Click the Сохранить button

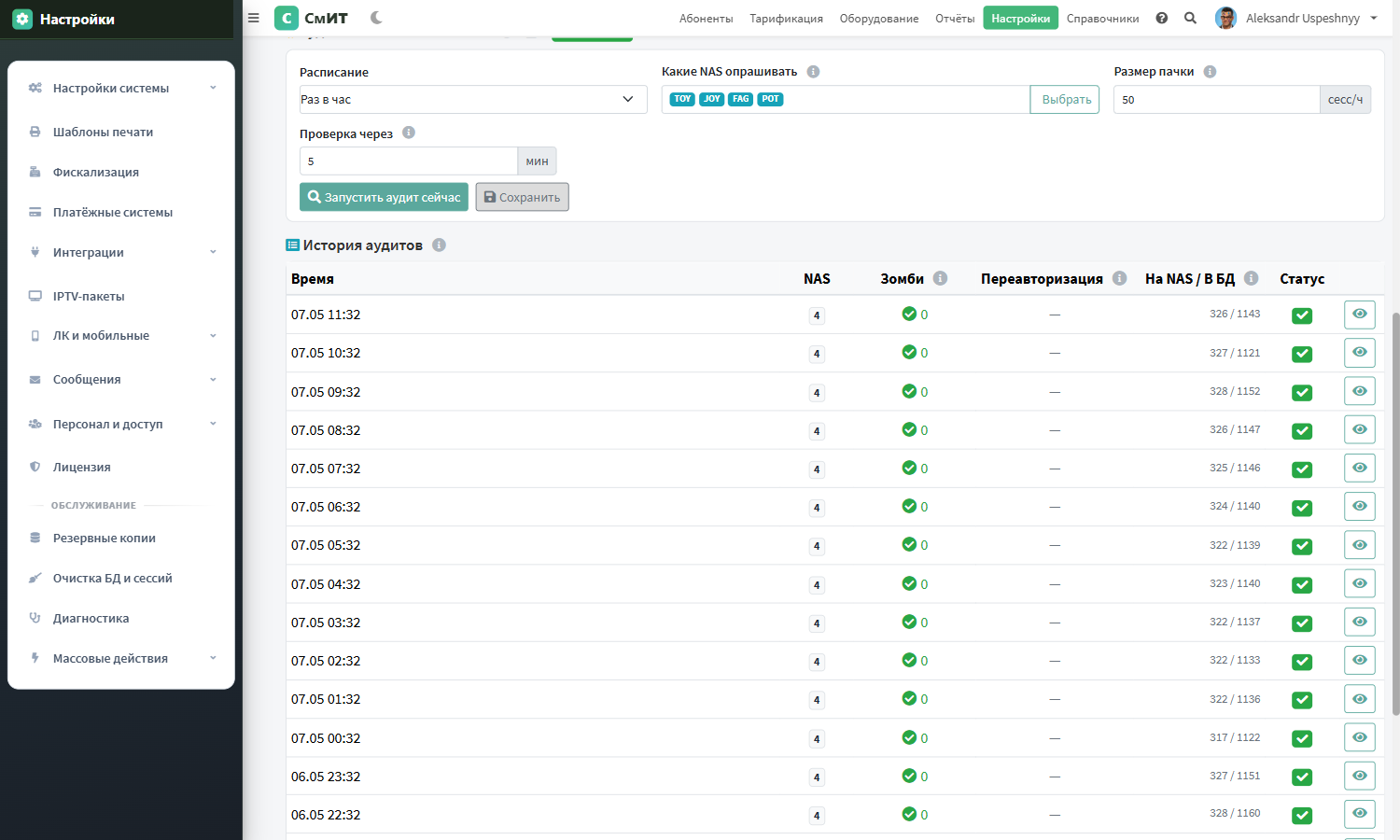pos(522,197)
